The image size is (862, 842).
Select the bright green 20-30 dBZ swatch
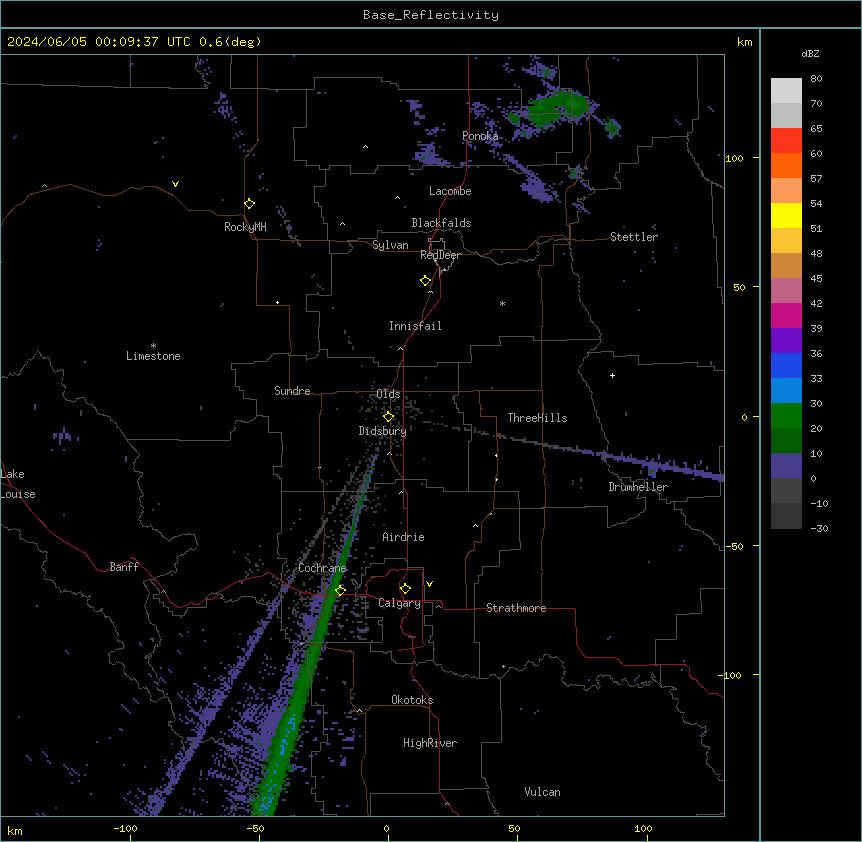click(x=786, y=416)
